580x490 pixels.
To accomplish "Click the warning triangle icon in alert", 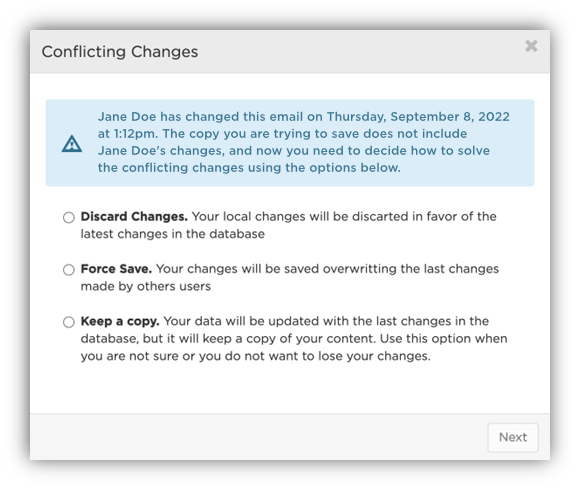I will click(x=72, y=144).
